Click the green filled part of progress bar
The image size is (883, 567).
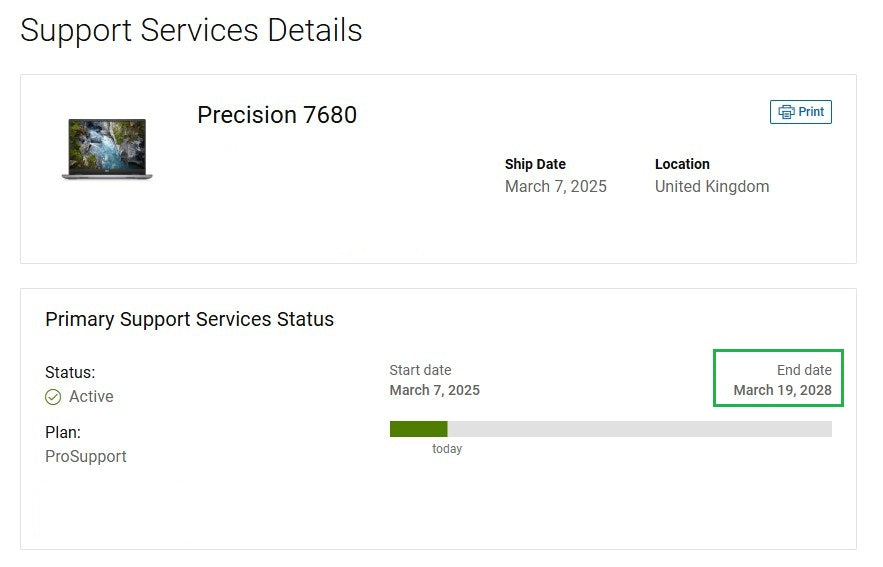418,429
